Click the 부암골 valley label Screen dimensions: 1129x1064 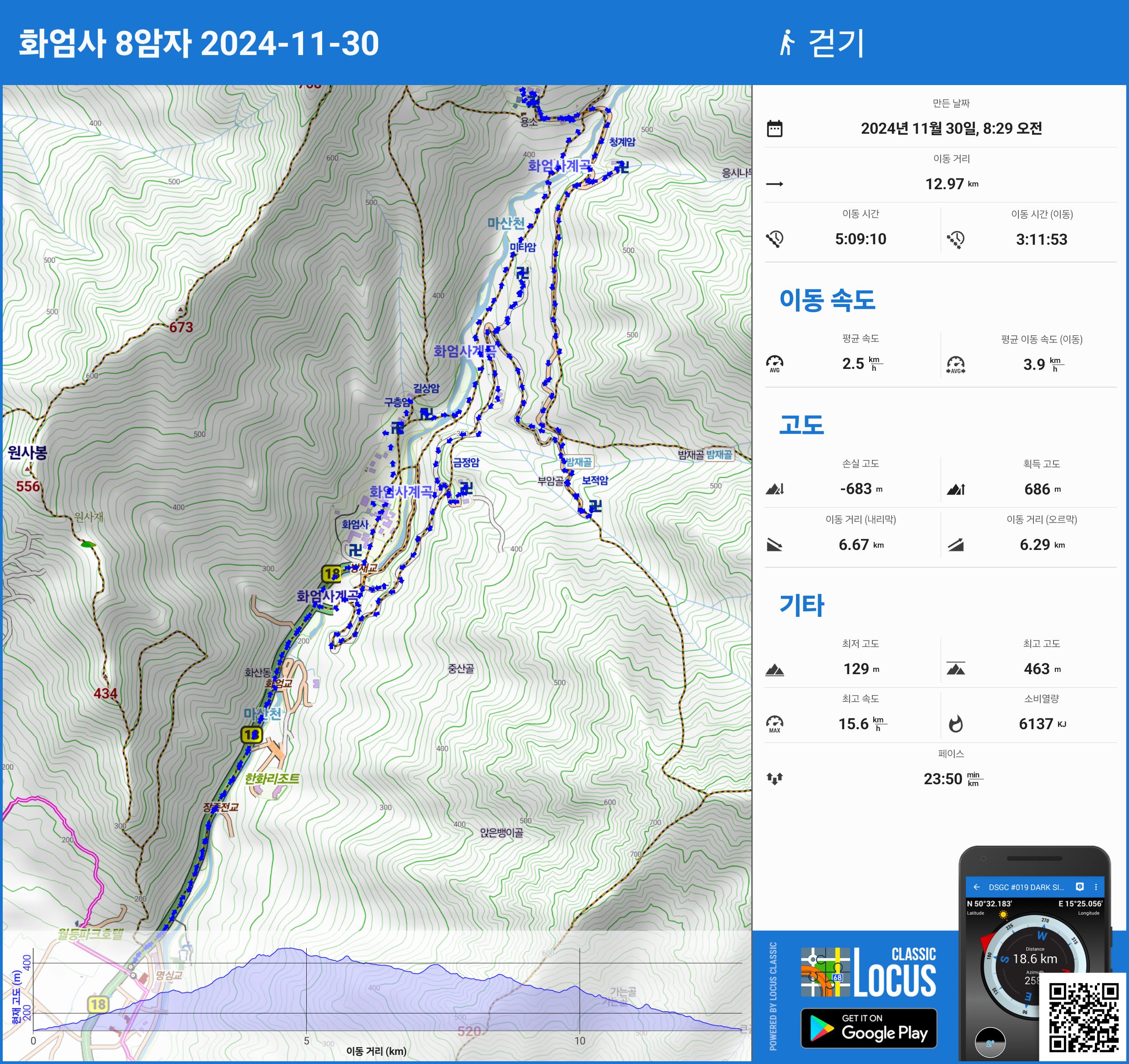point(551,481)
